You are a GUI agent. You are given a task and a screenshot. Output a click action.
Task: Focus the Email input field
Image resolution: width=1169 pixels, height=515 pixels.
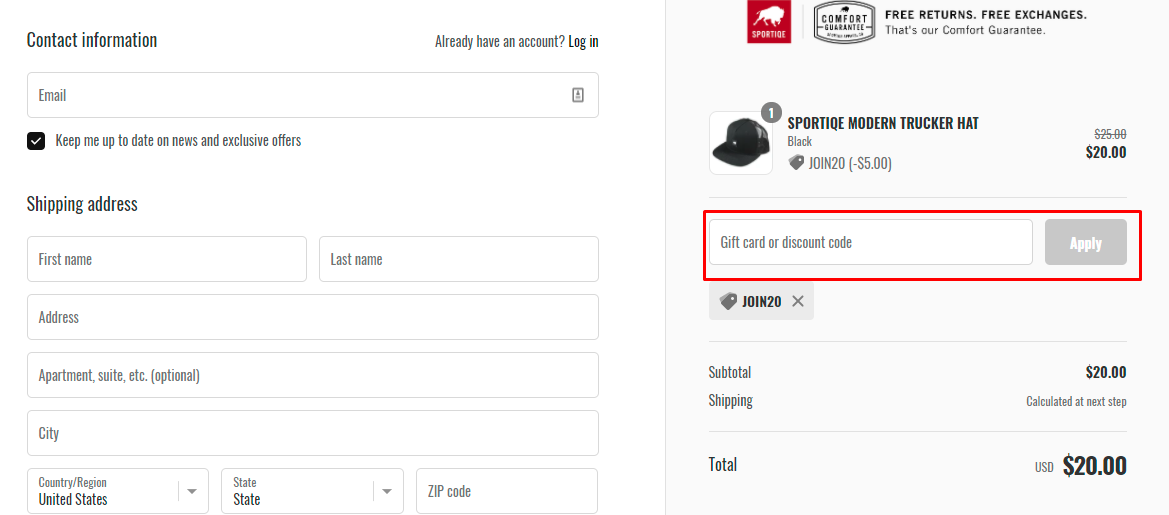[x=312, y=95]
